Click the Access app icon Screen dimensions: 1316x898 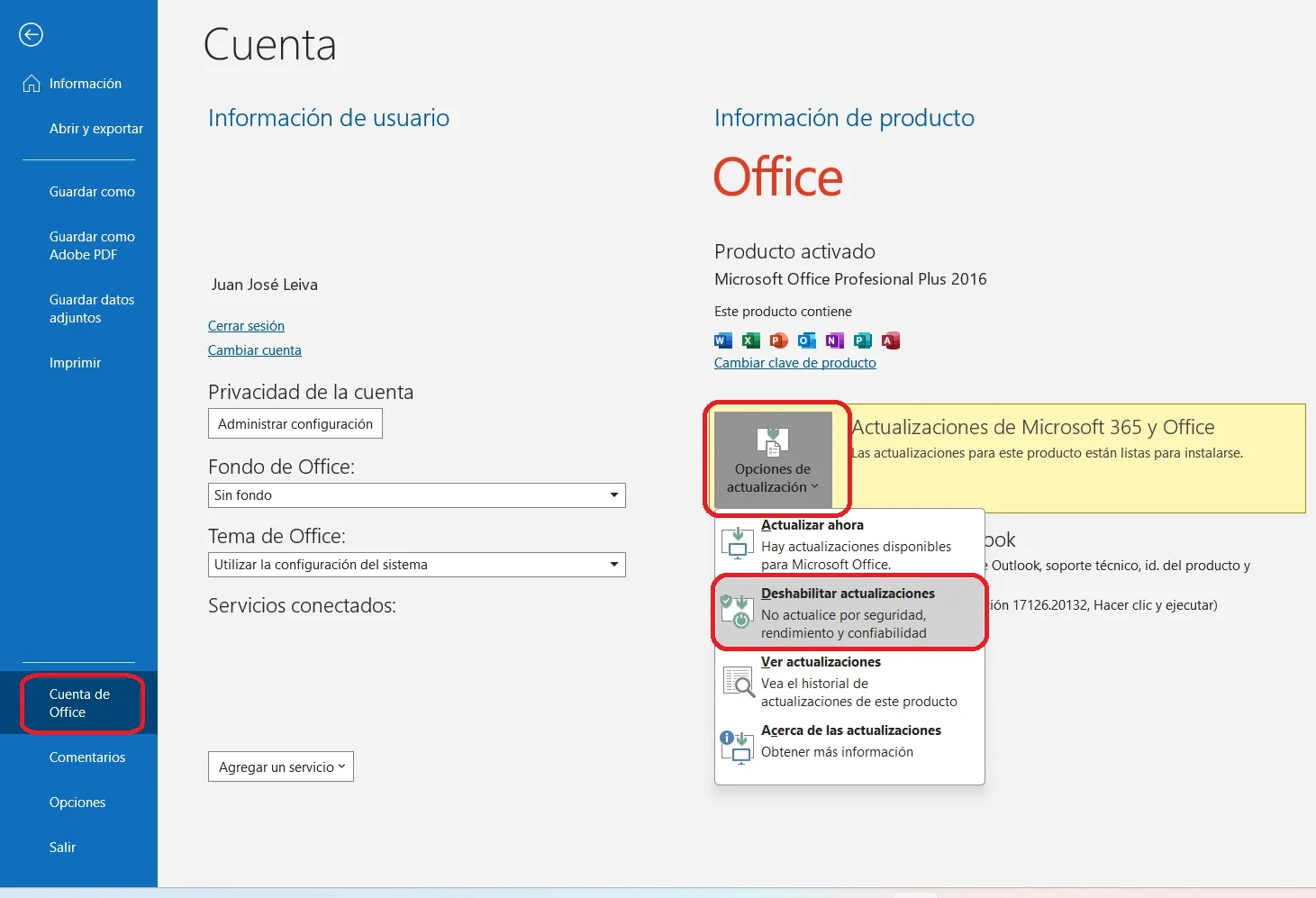pyautogui.click(x=891, y=340)
